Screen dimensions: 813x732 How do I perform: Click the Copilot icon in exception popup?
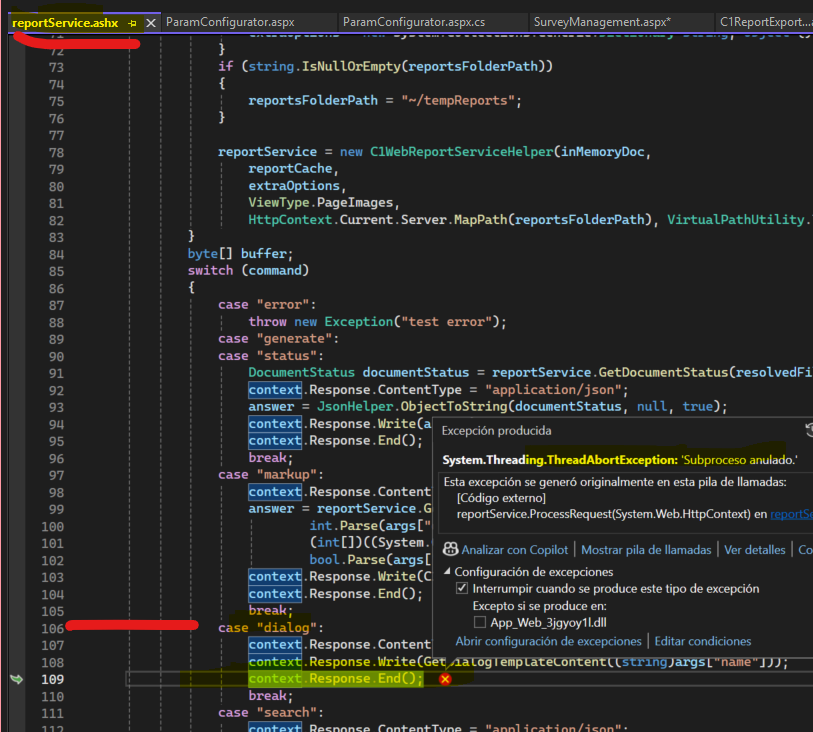tap(450, 549)
